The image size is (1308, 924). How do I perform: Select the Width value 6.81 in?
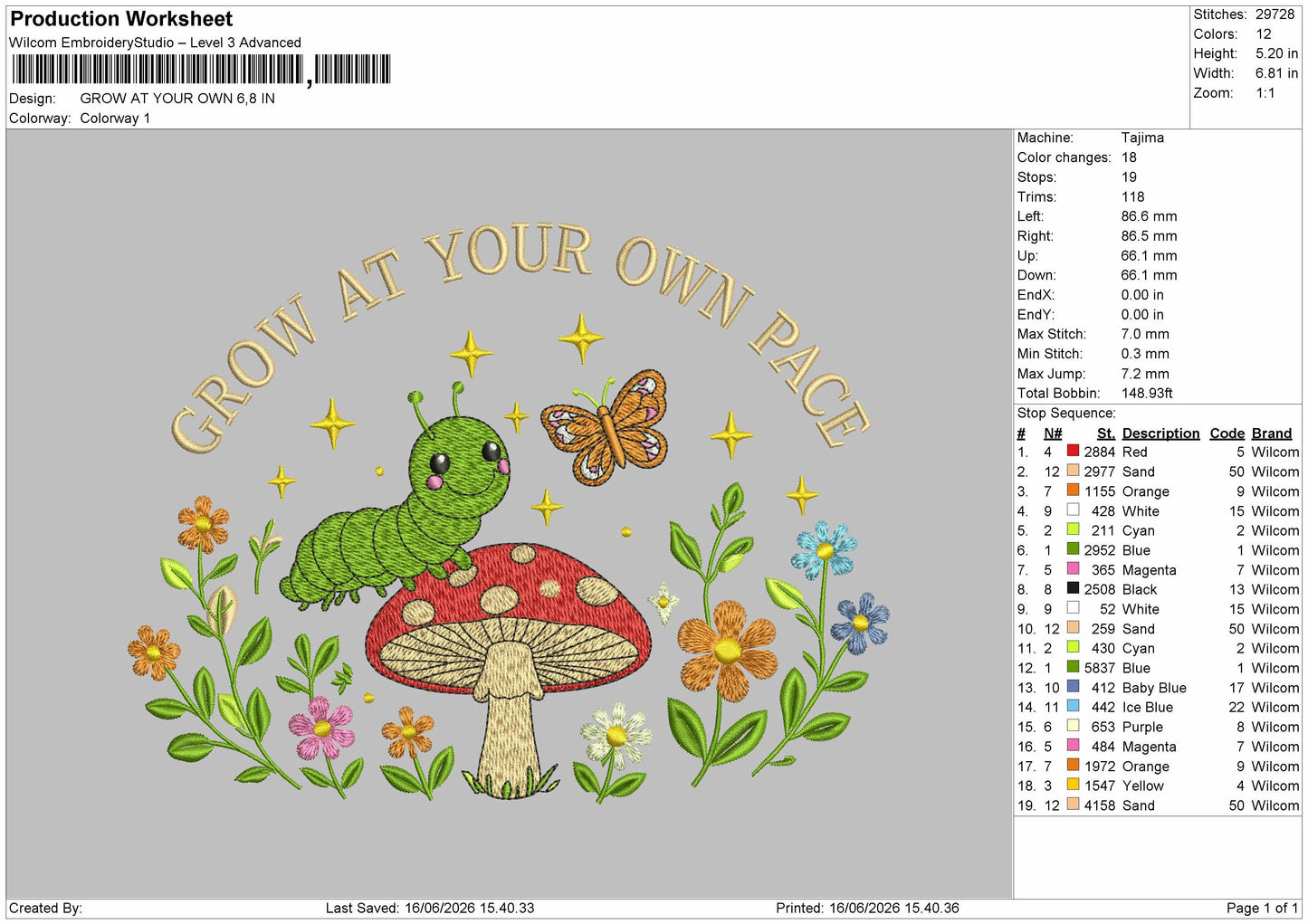click(x=1276, y=73)
